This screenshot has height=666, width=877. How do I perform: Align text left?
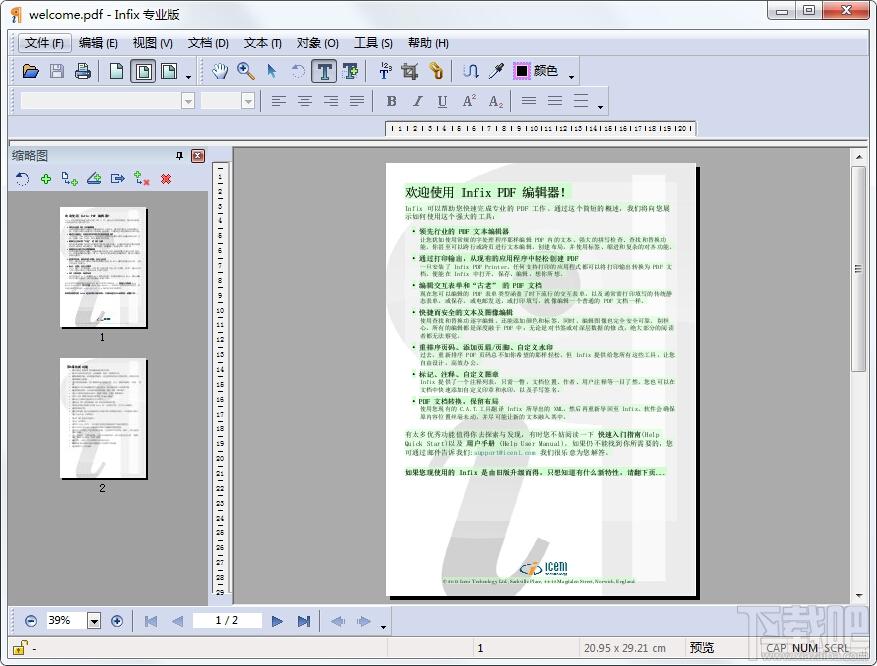click(x=279, y=101)
